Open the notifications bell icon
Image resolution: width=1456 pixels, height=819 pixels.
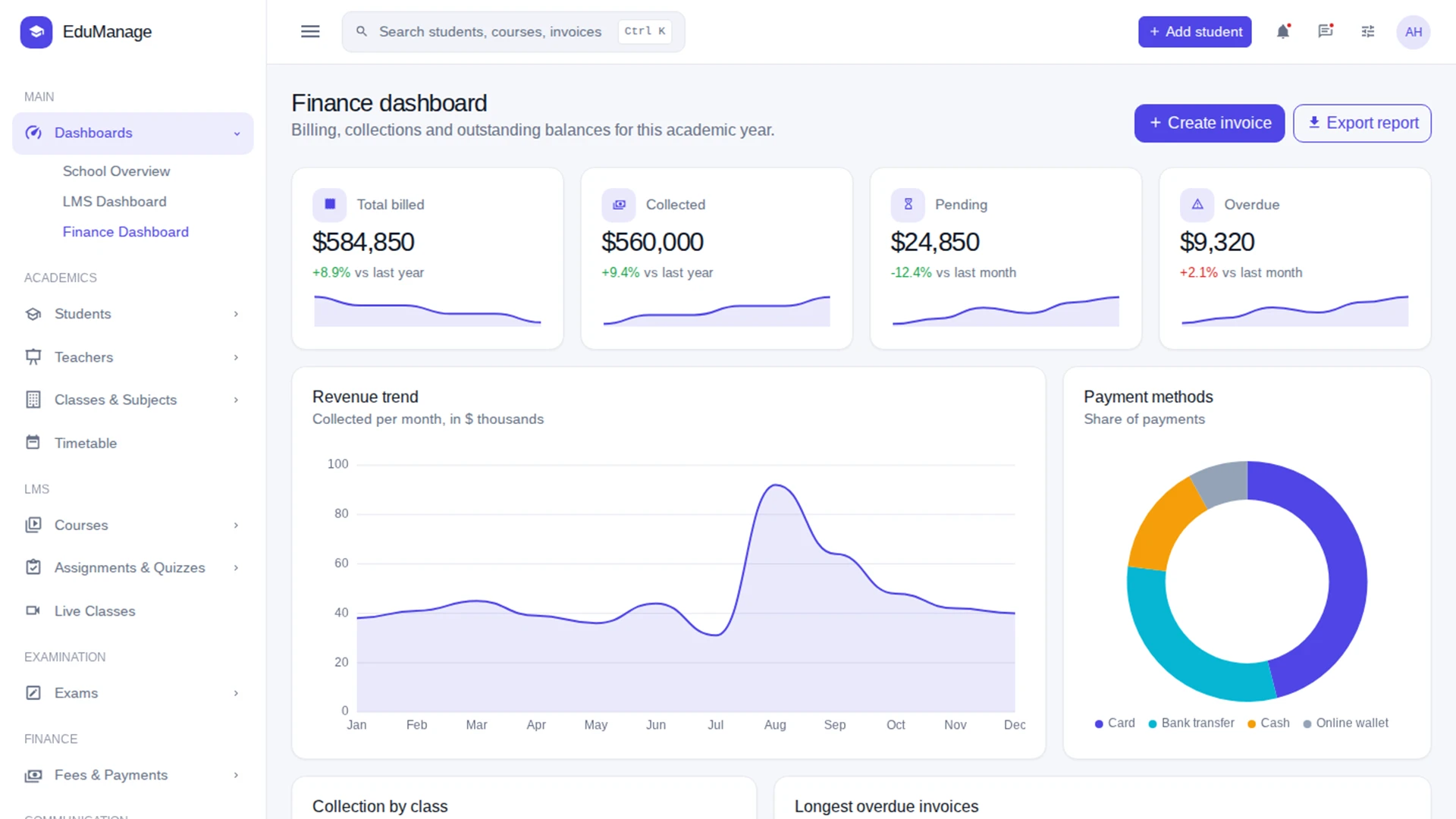[1283, 32]
